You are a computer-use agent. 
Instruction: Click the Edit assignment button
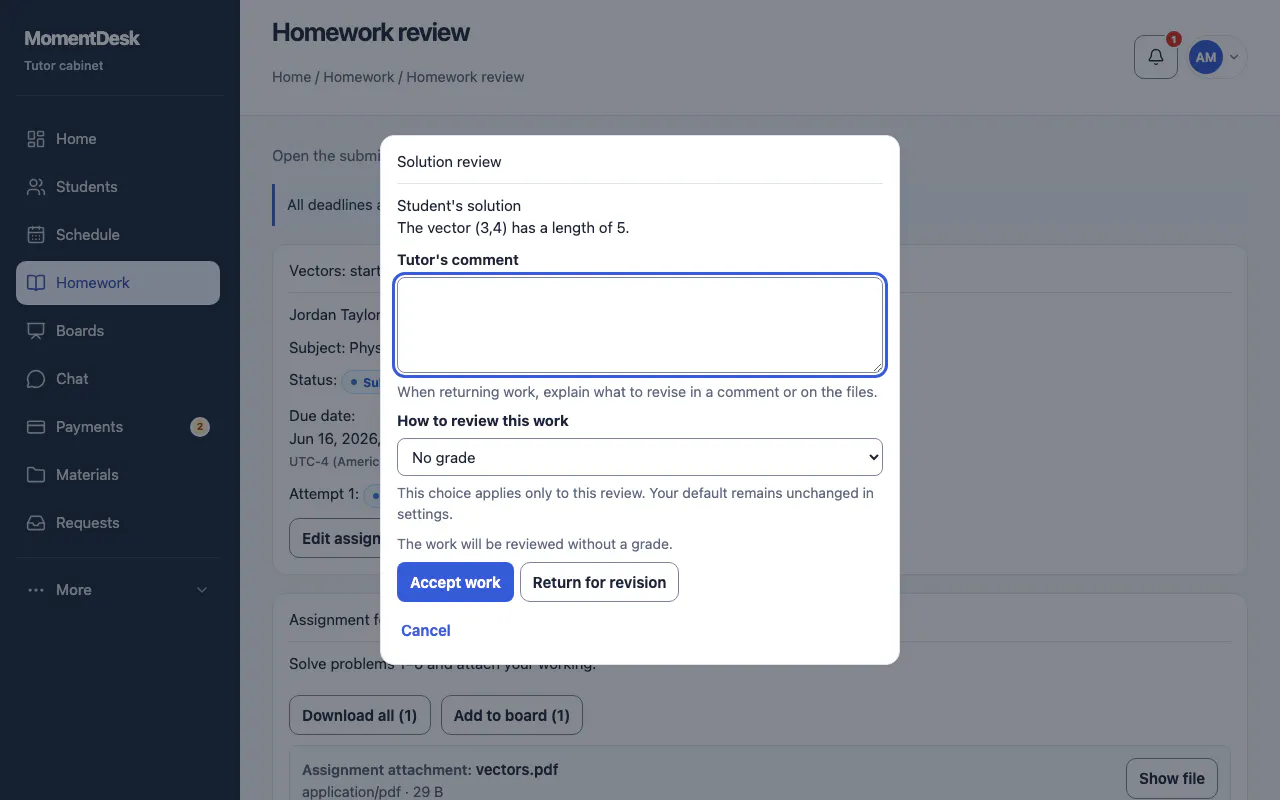coord(335,538)
